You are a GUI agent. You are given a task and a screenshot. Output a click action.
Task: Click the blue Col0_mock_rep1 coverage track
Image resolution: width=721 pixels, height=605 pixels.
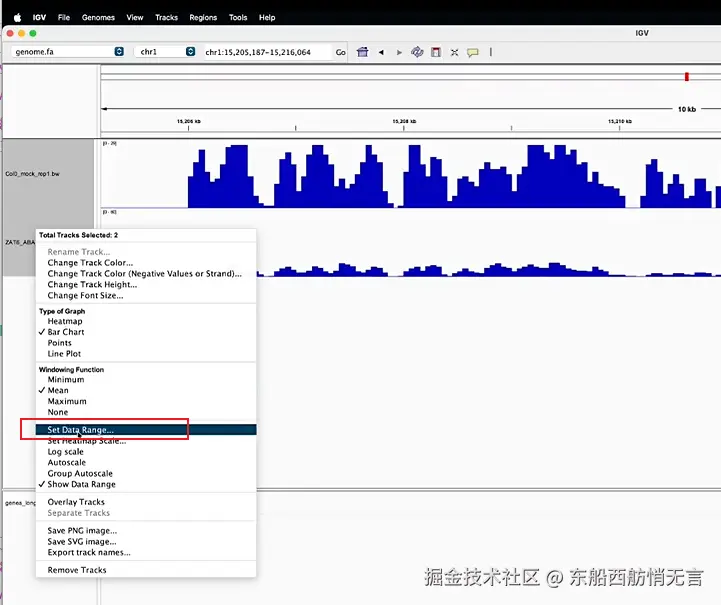click(411, 176)
